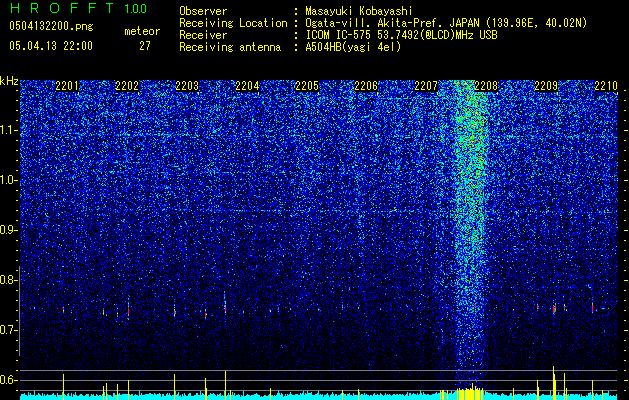Click the 2206 time marker
The height and width of the screenshot is (400, 629).
pos(366,86)
